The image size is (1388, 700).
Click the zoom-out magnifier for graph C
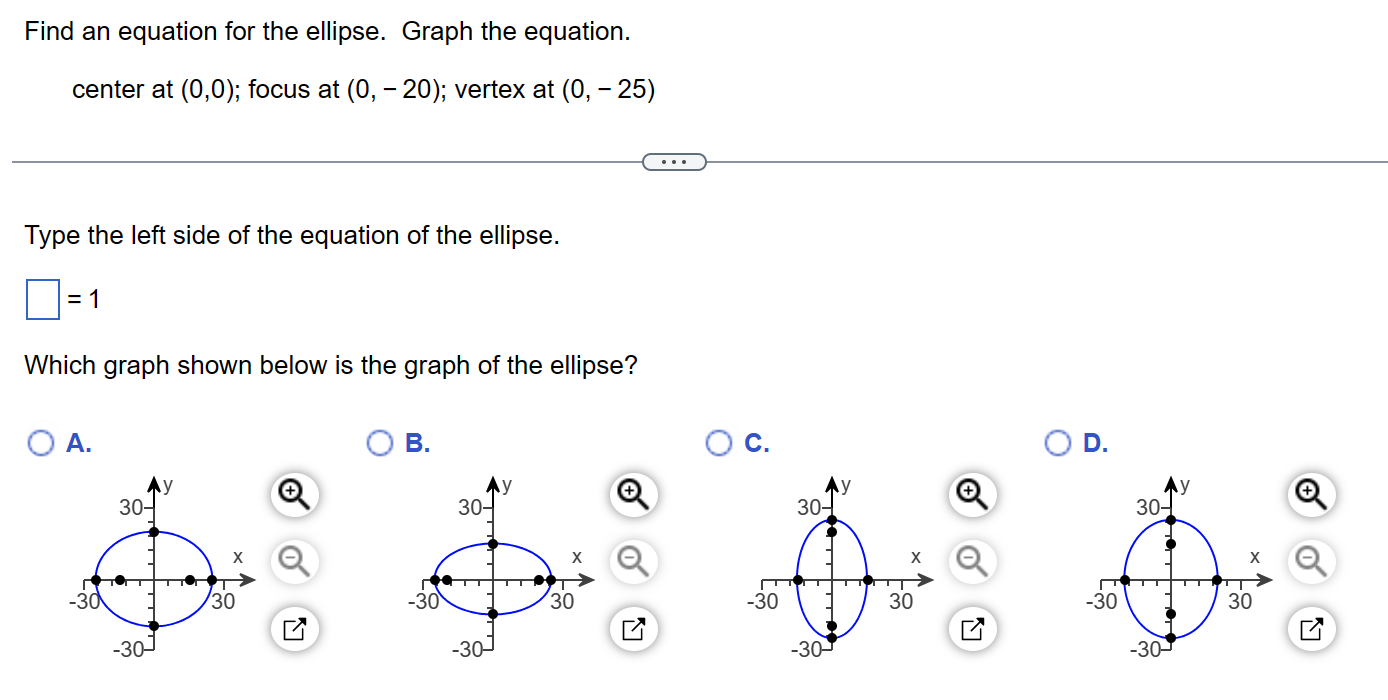point(971,562)
